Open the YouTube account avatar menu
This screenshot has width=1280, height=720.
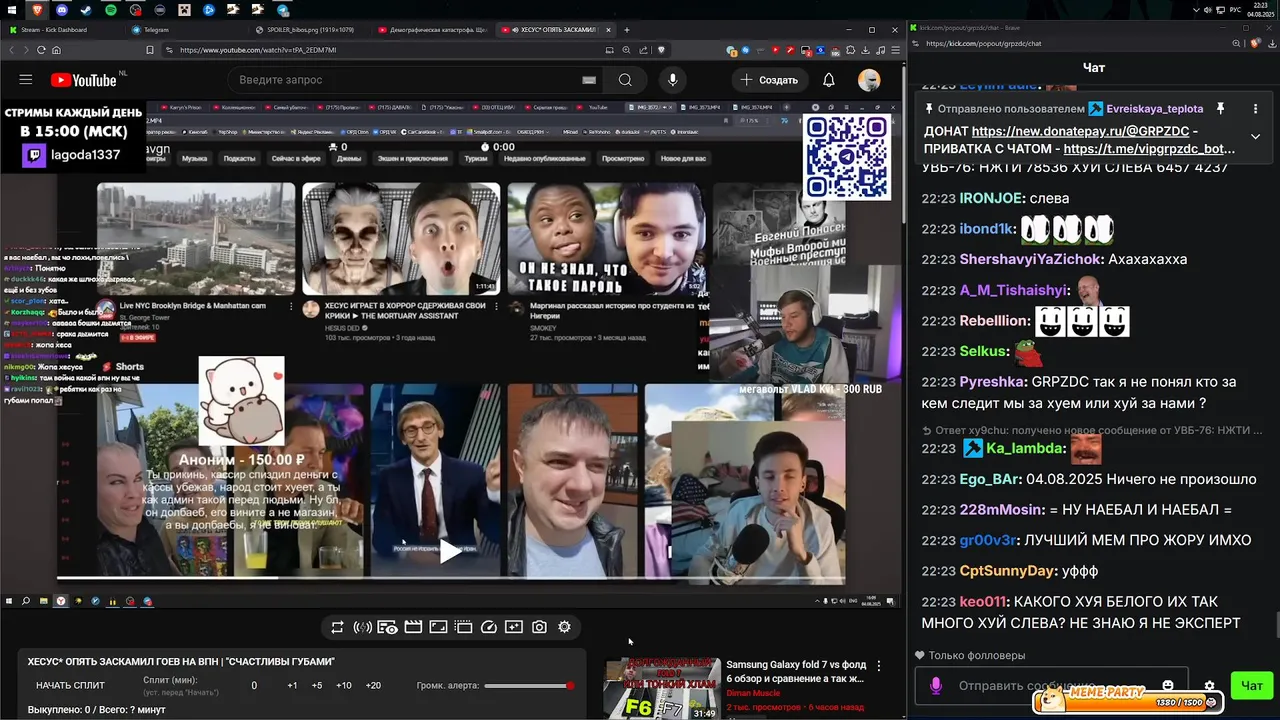(x=869, y=80)
